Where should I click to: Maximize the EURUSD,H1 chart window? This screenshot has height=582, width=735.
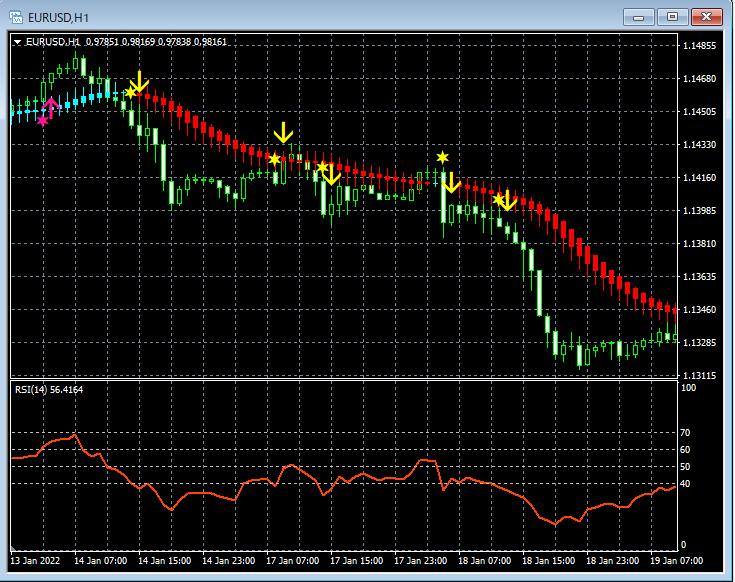click(x=672, y=17)
